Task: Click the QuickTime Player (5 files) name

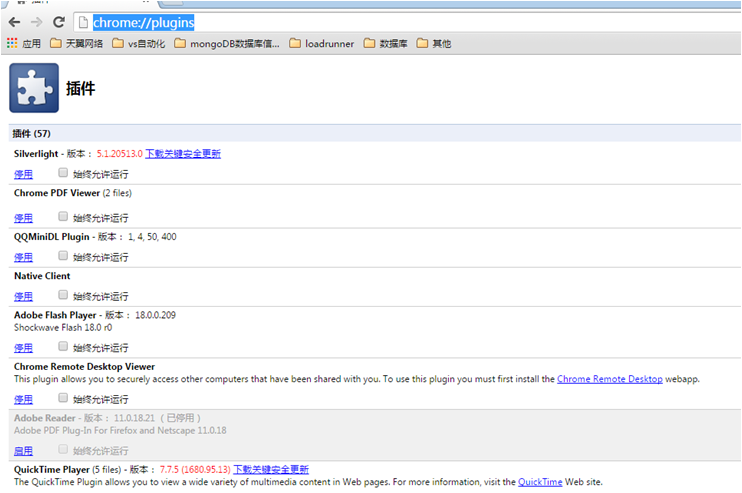Action: [x=68, y=469]
